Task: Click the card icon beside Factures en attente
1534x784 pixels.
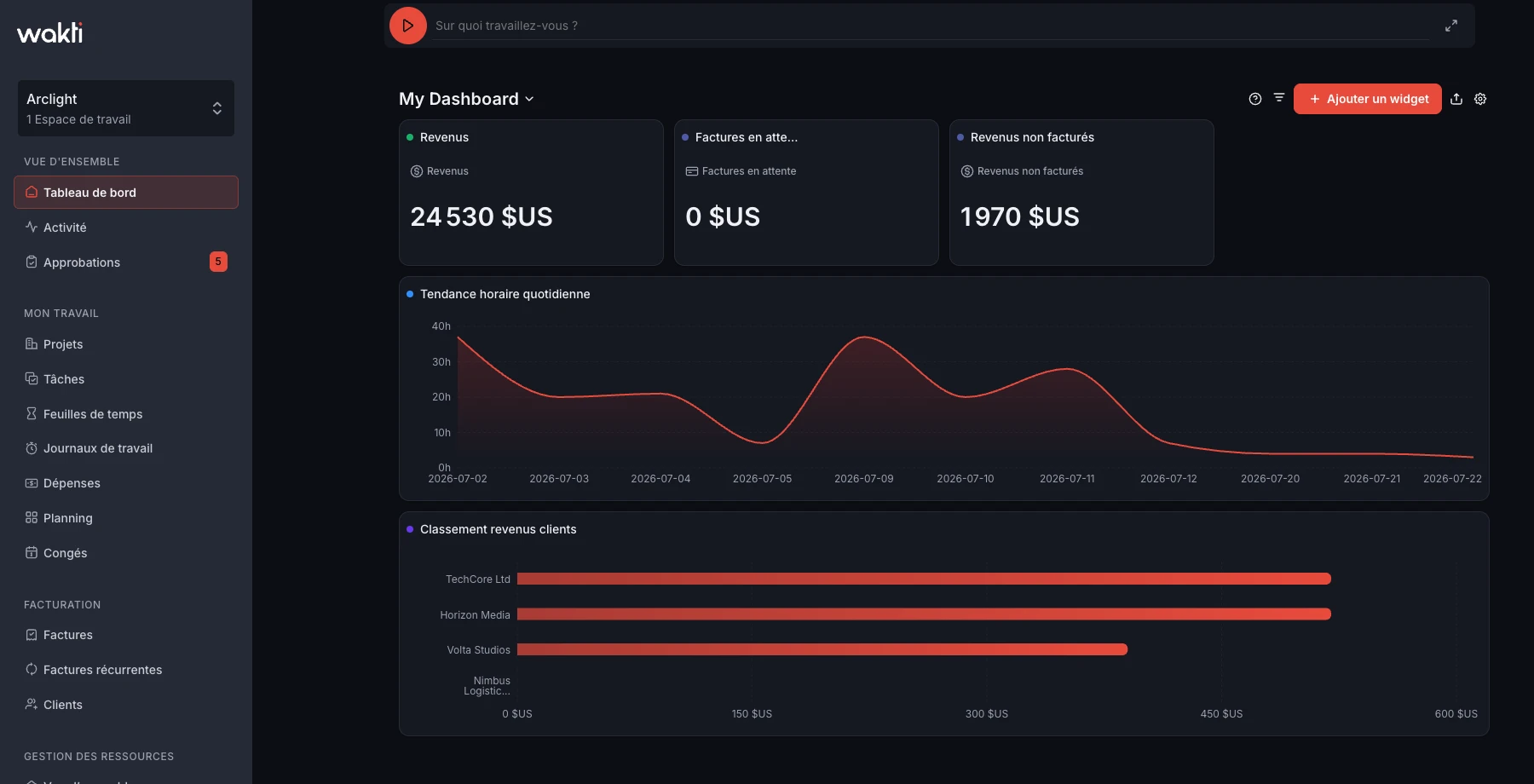Action: point(692,171)
